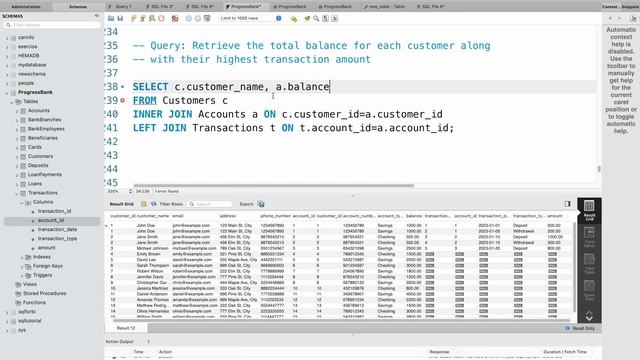
Task: Select the Stored Procedures node
Action: (x=44, y=293)
